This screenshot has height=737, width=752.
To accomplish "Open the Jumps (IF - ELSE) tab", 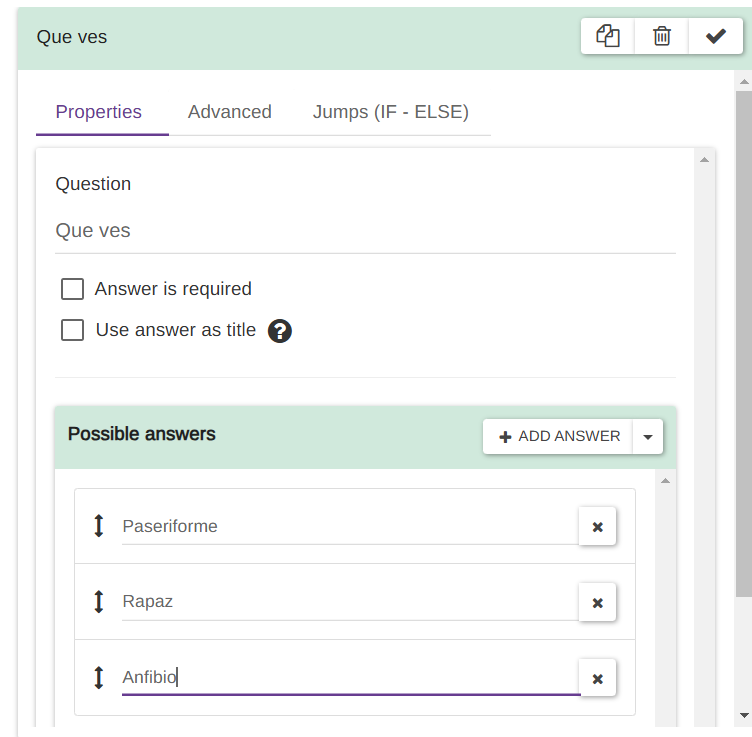I will [x=390, y=112].
